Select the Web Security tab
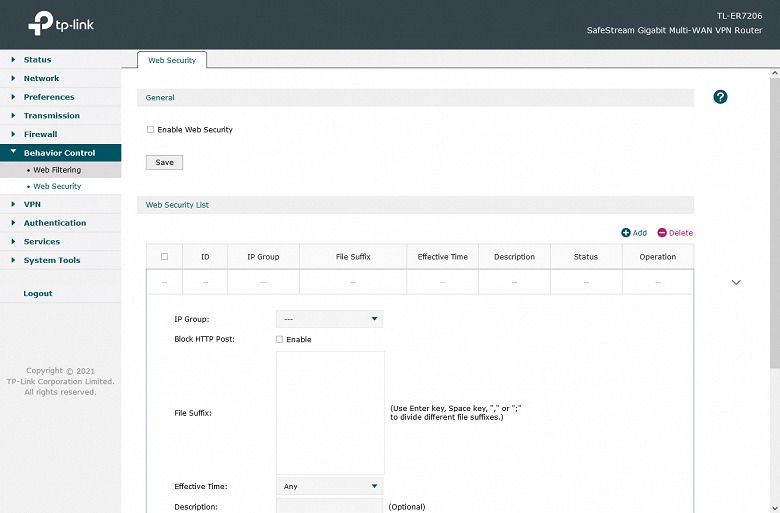Image resolution: width=780 pixels, height=513 pixels. [172, 60]
